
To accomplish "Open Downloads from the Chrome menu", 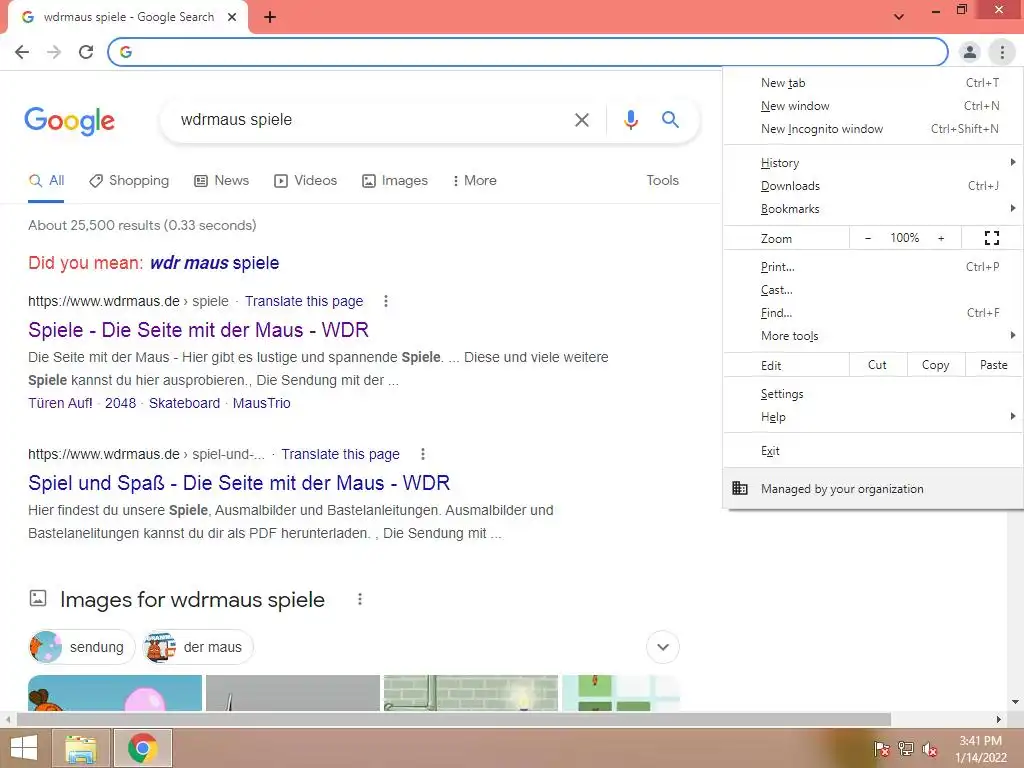I will tap(873, 186).
